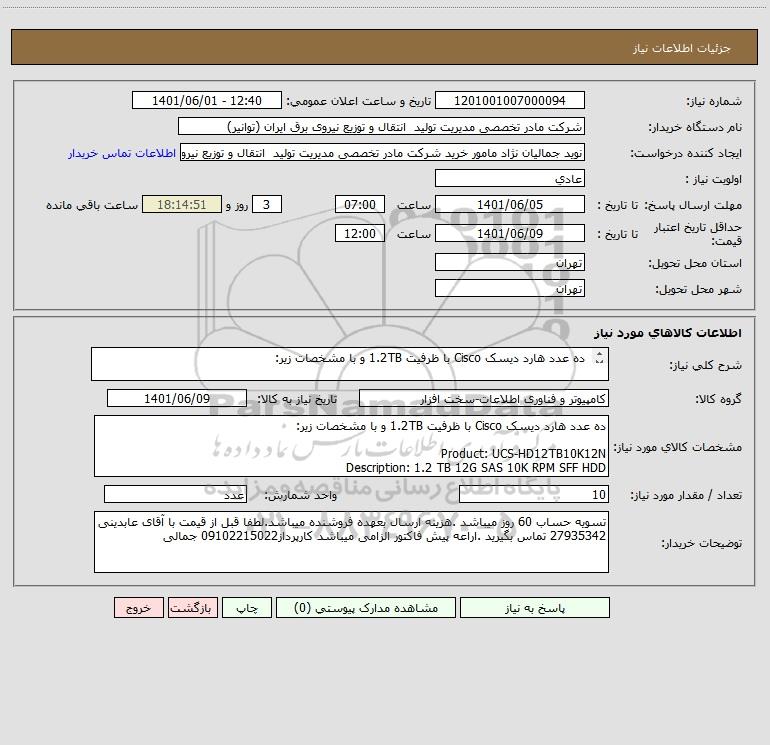Click the label شماره نیاز
Image resolution: width=770 pixels, height=745 pixels.
[714, 102]
